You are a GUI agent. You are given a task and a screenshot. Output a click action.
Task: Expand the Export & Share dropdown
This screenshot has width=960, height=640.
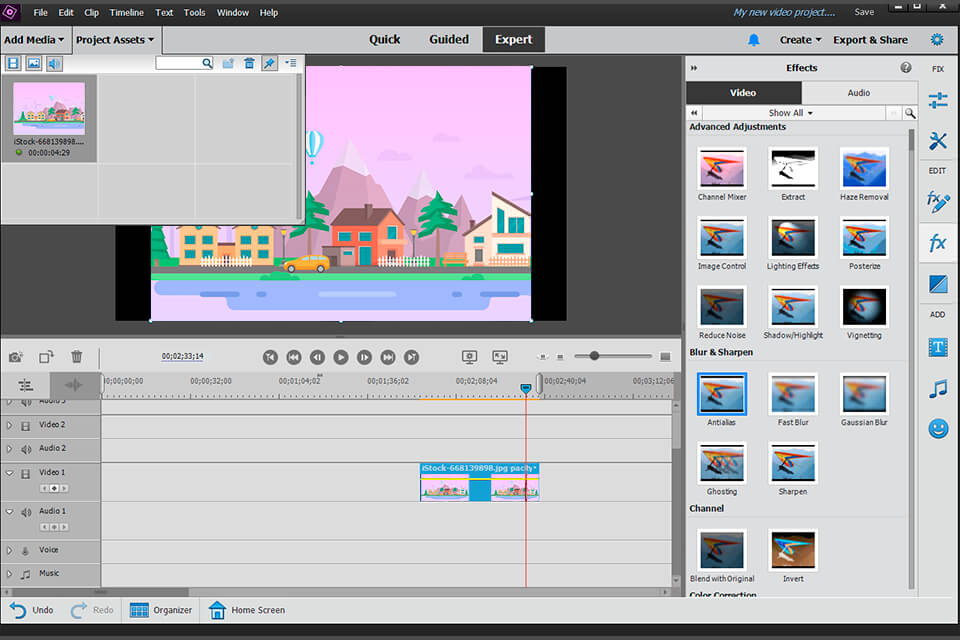(871, 39)
